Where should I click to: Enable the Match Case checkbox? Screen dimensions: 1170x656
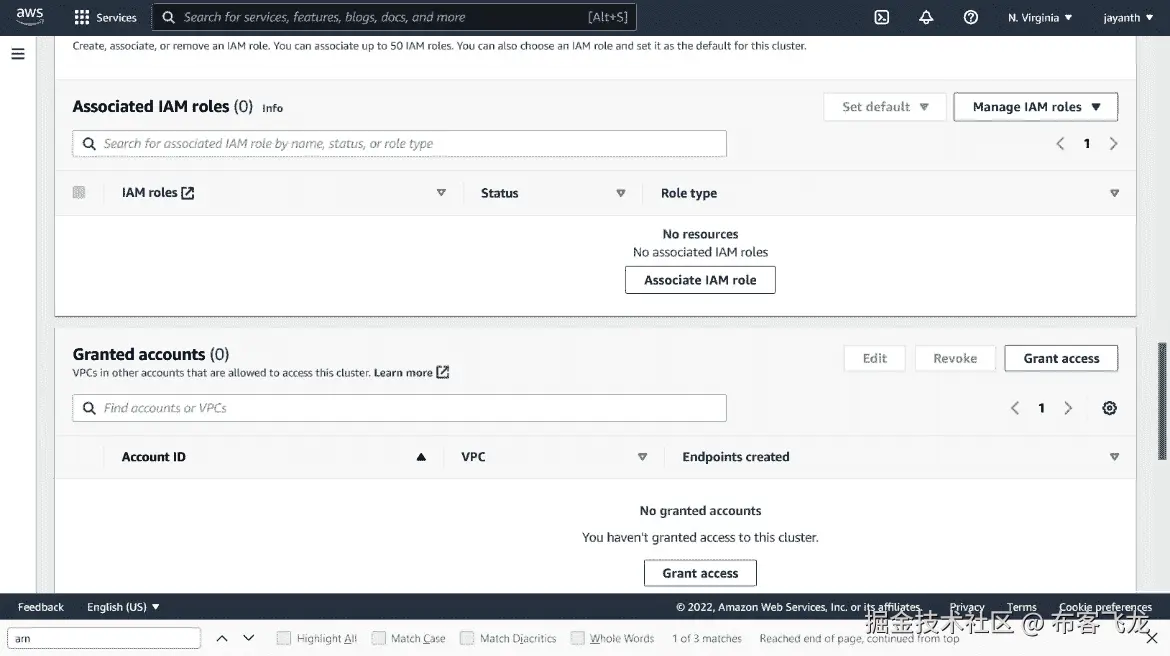pyautogui.click(x=378, y=638)
